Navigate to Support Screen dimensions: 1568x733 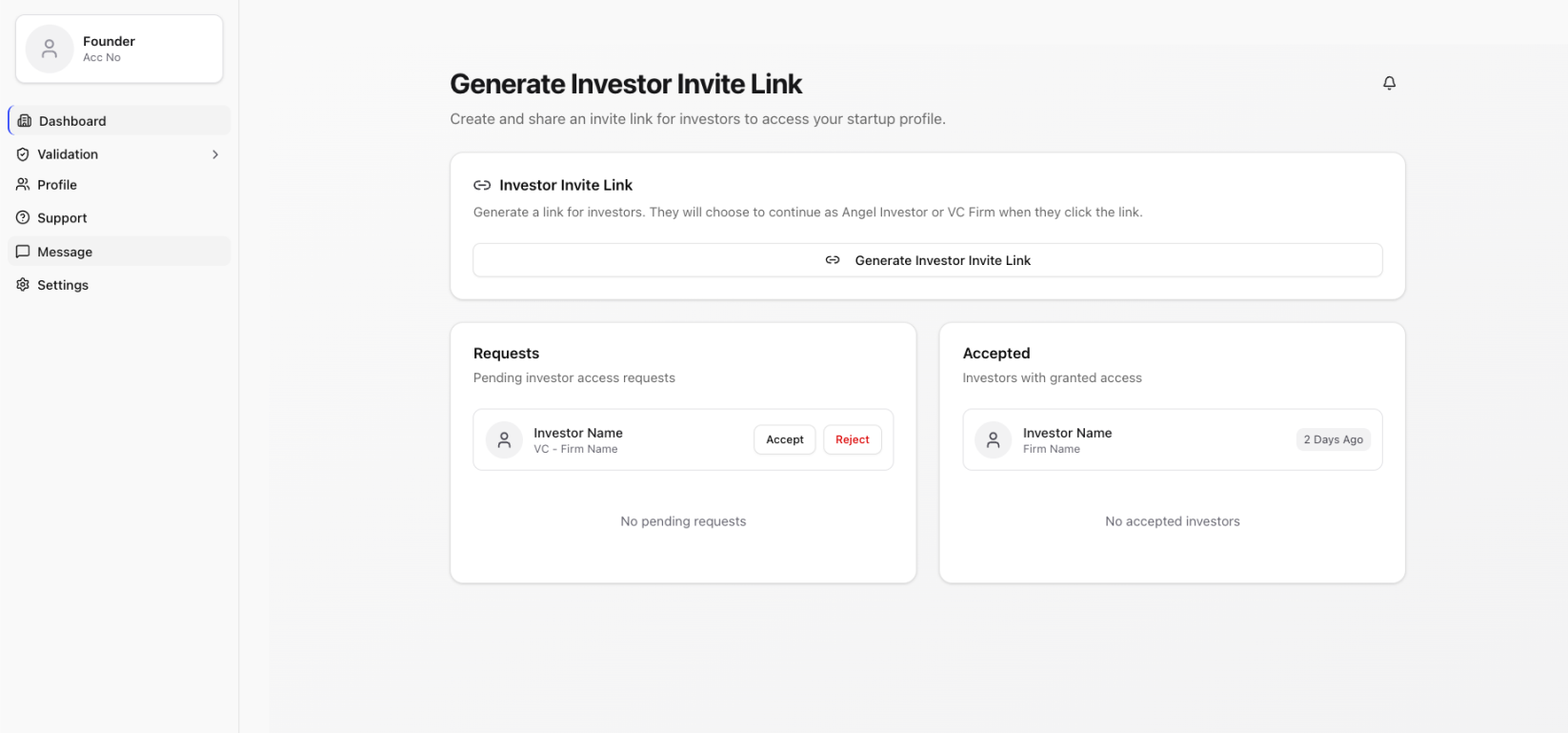tap(62, 218)
